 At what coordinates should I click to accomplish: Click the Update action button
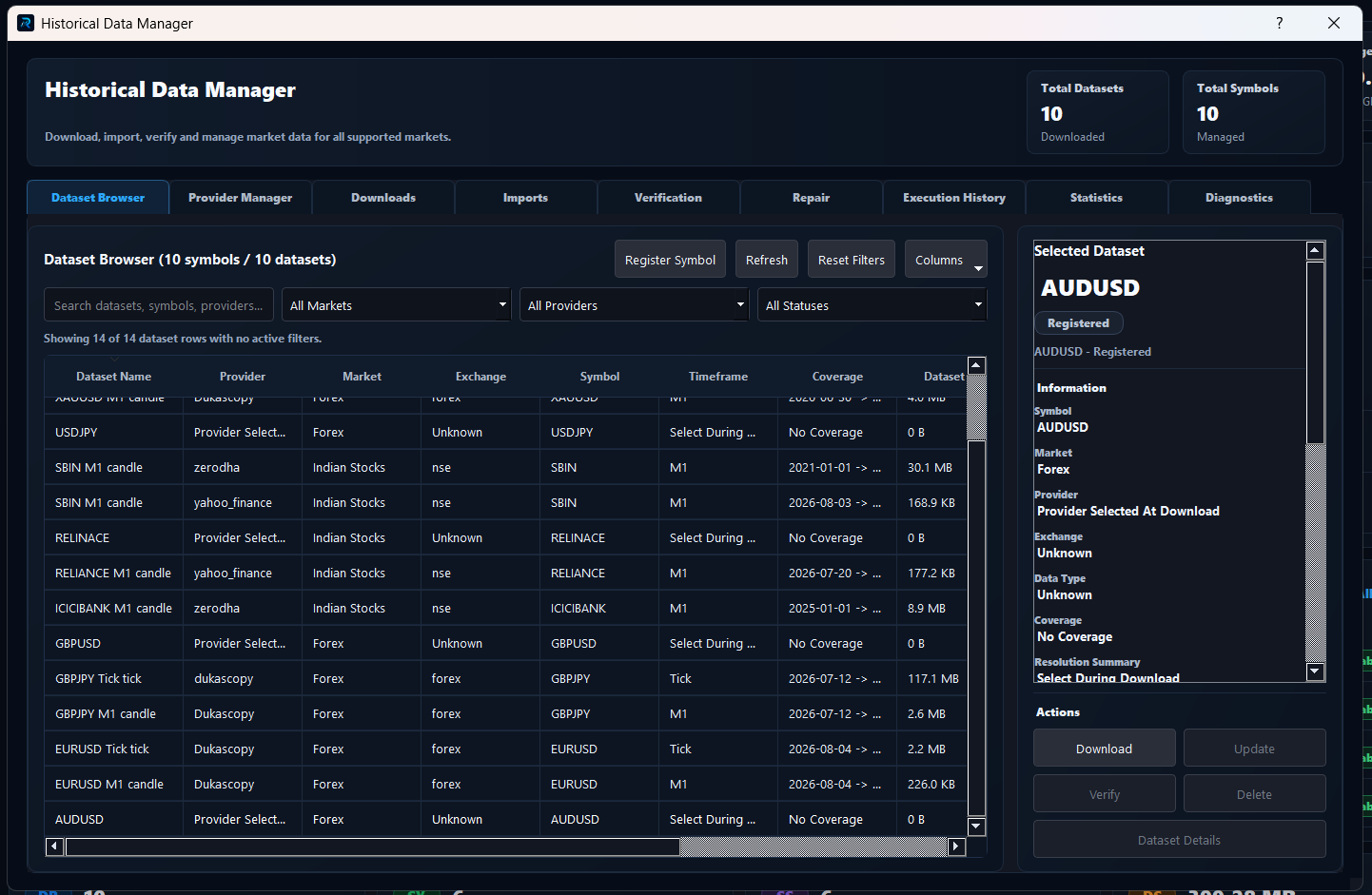(1255, 749)
